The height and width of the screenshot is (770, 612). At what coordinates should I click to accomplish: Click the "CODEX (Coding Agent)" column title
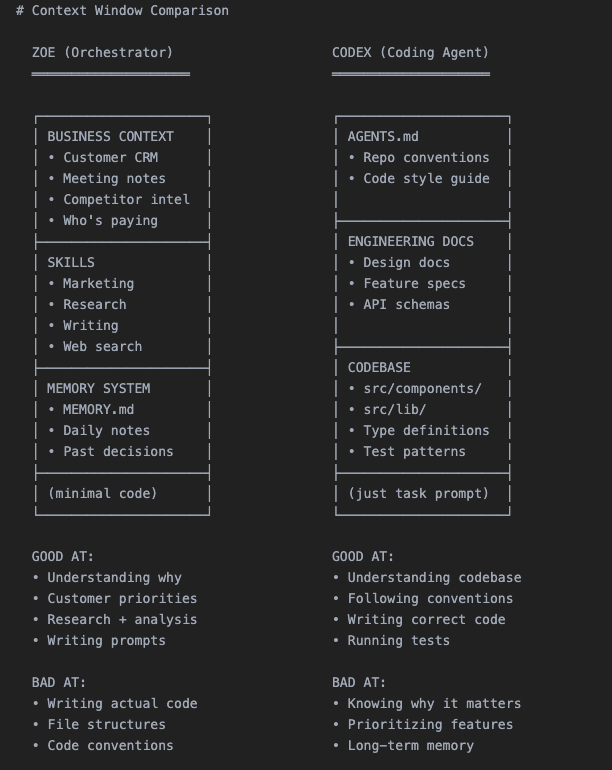tap(410, 52)
